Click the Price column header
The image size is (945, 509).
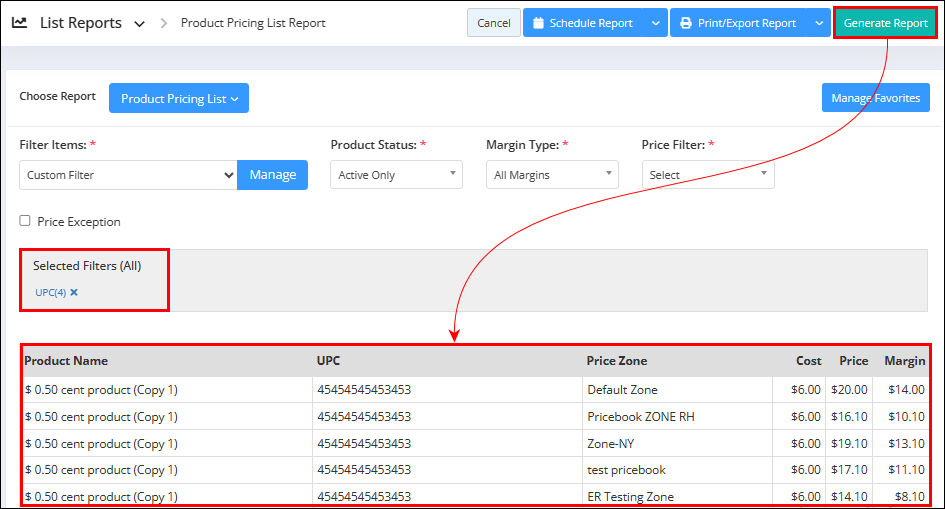(853, 361)
